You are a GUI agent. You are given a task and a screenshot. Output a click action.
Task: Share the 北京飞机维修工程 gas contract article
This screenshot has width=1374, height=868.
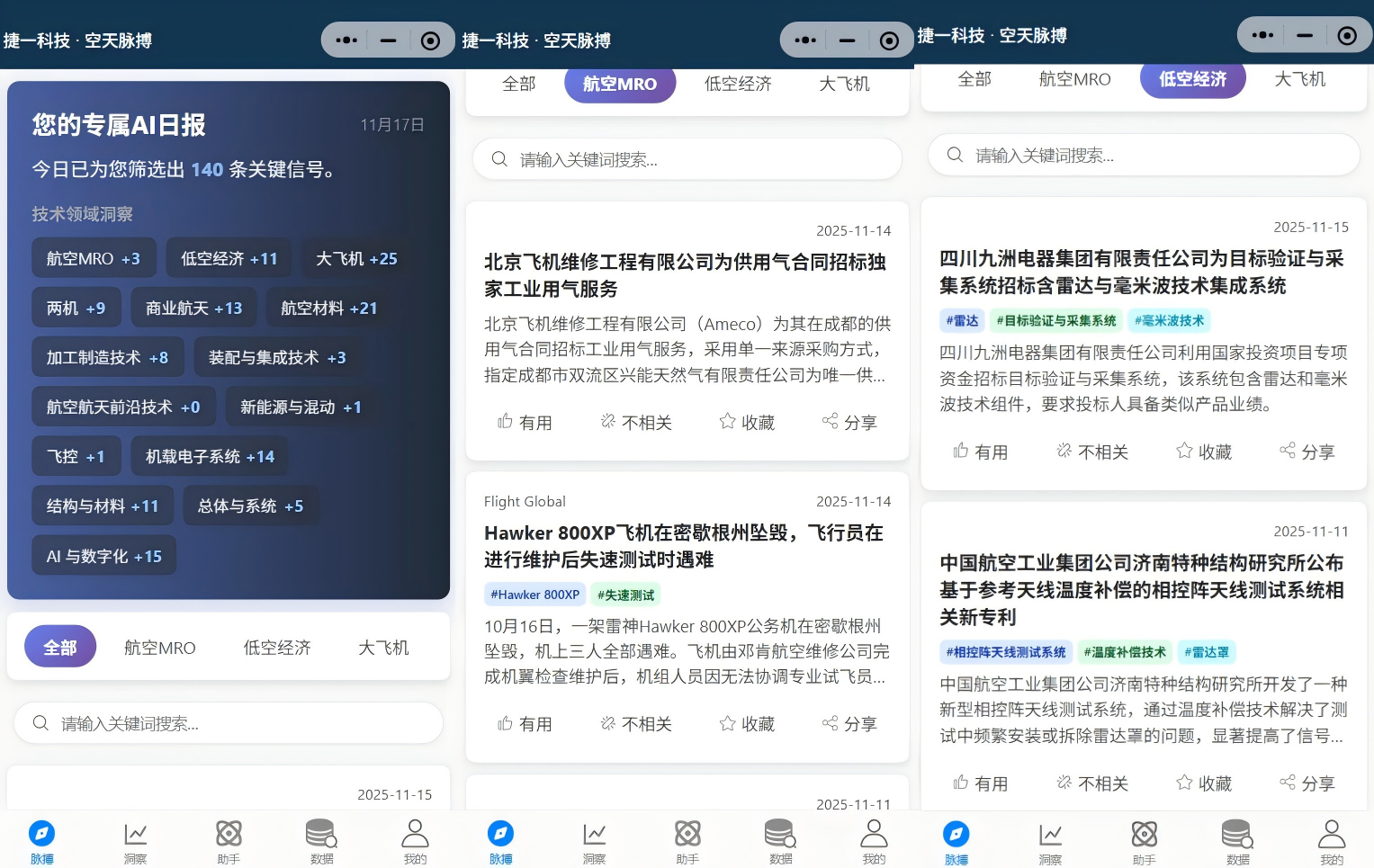[x=849, y=423]
